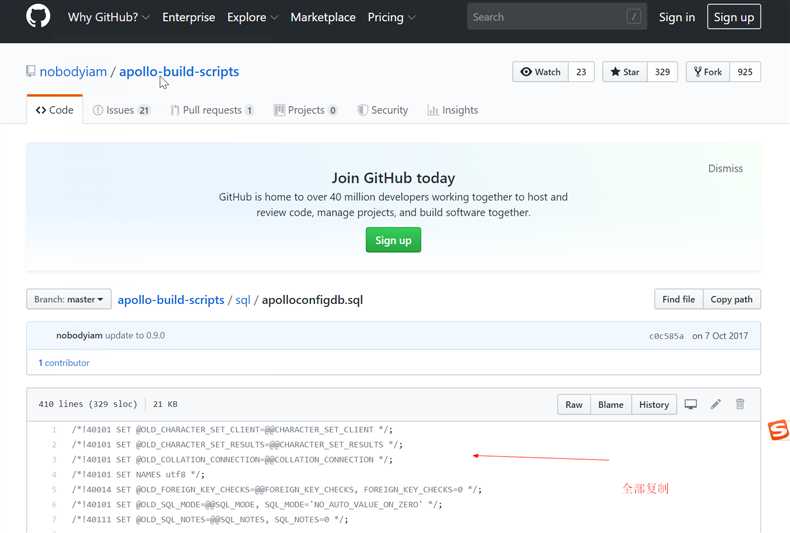Screen dimensions: 790x533
Task: Open the Blame view
Action: 611,405
